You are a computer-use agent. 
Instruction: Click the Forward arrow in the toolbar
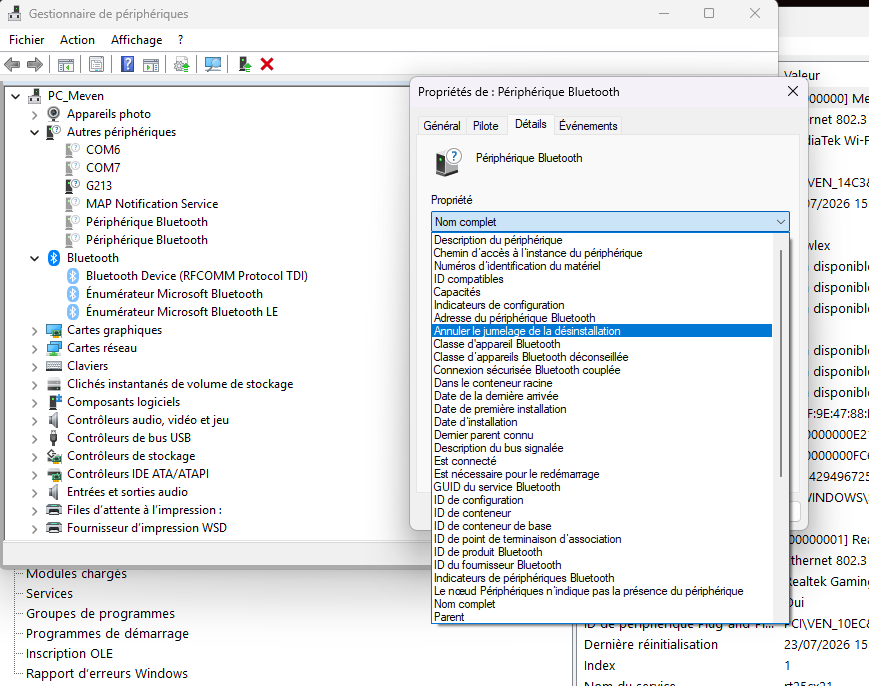pos(35,65)
